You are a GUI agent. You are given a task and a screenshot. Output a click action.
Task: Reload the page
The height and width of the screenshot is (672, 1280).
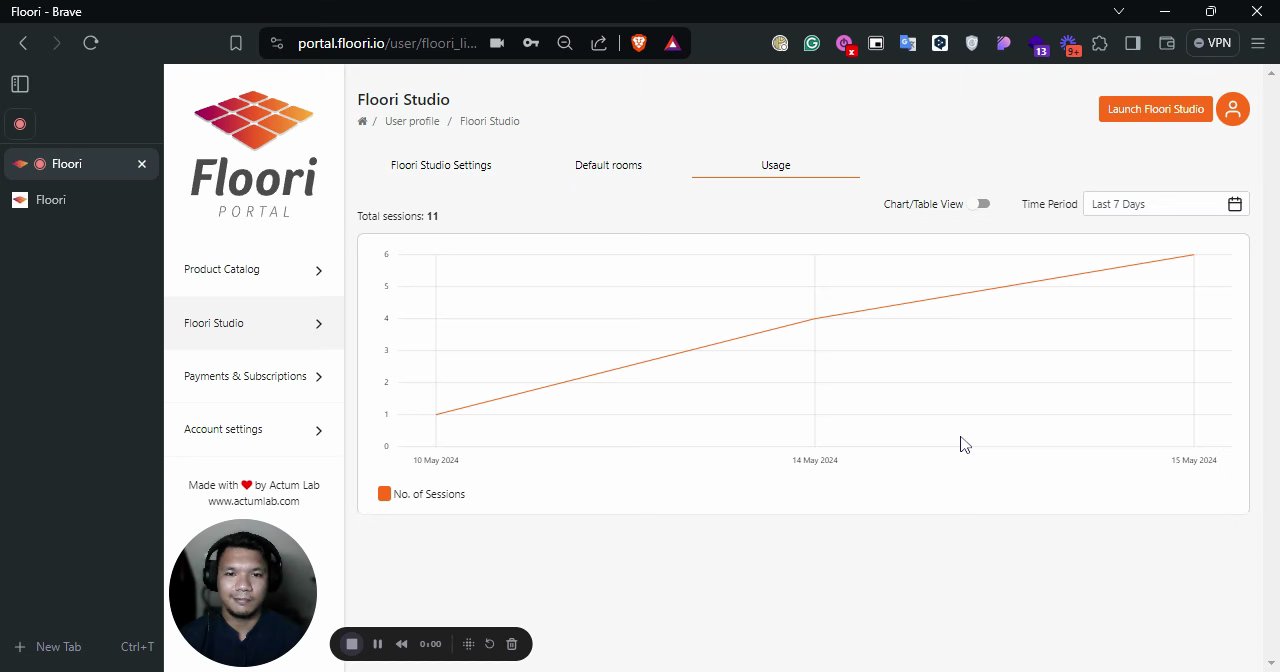91,43
